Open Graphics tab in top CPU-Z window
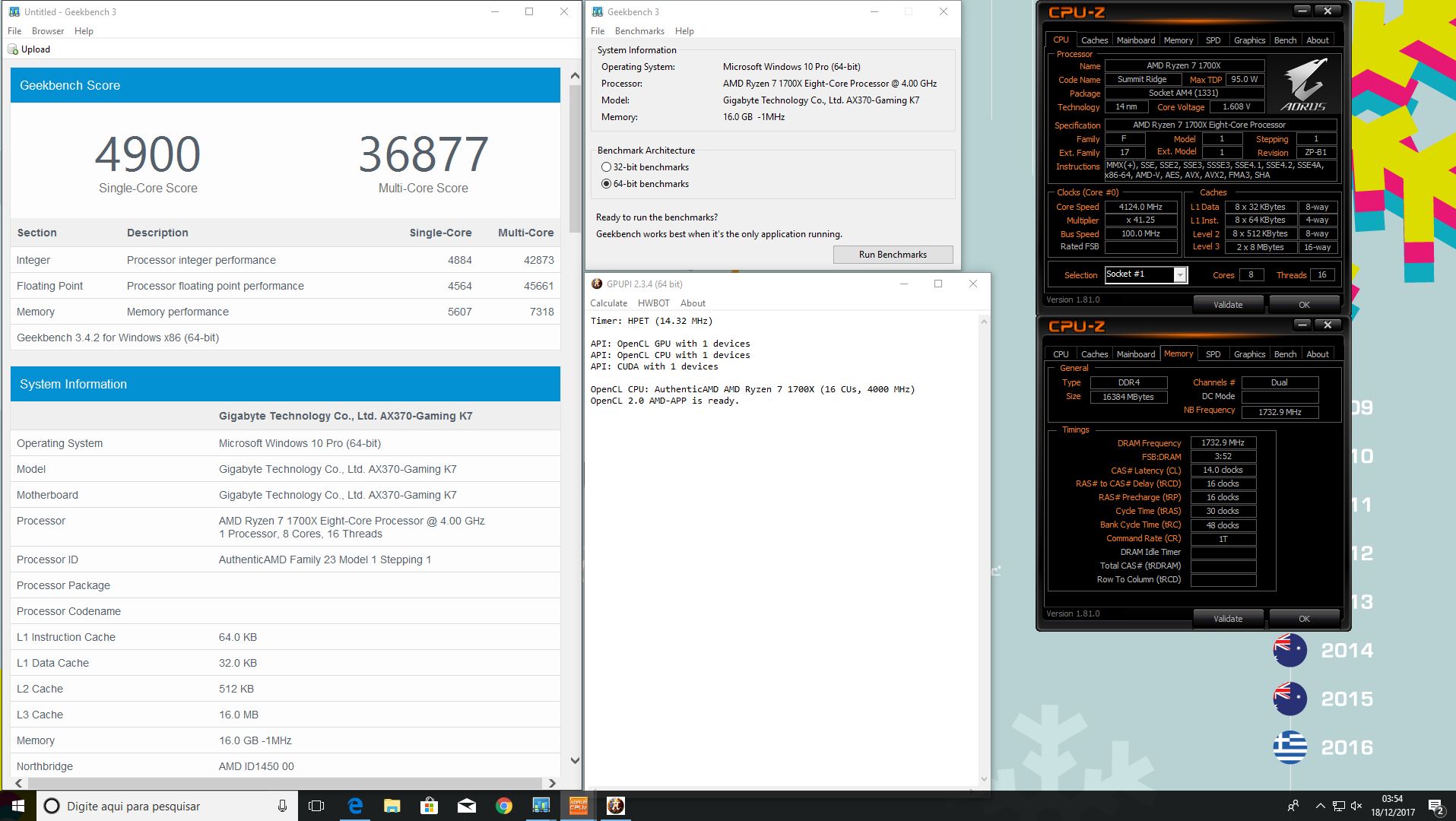This screenshot has width=1456, height=821. [1249, 40]
